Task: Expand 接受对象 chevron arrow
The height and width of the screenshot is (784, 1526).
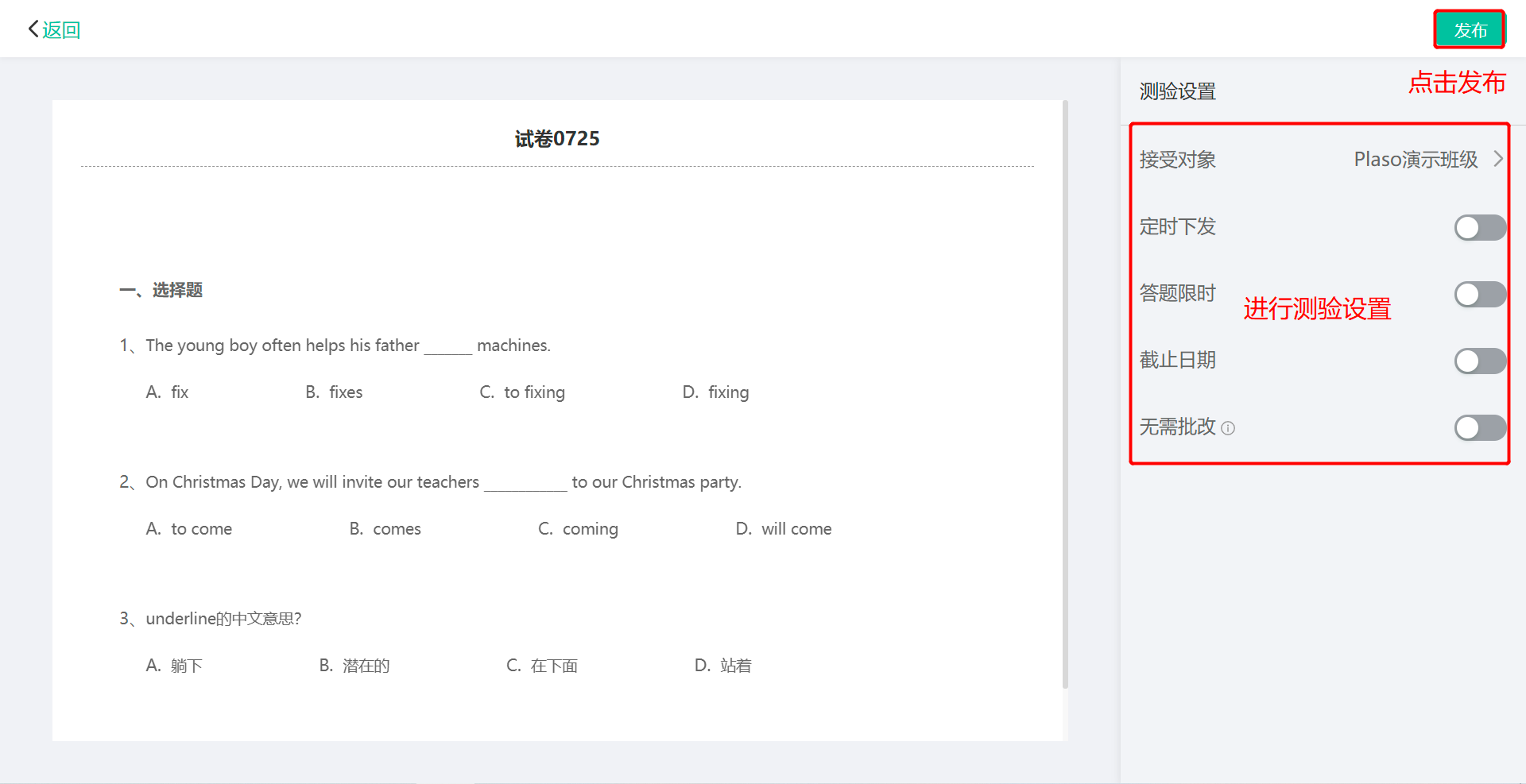Action: (x=1498, y=159)
